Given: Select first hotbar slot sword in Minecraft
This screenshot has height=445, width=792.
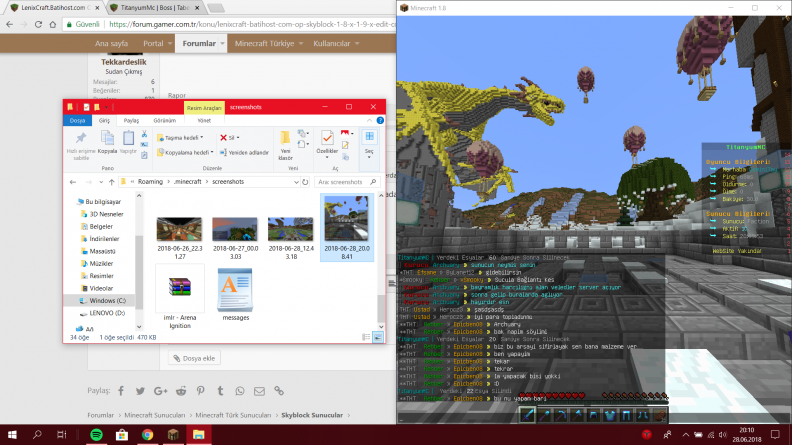Looking at the screenshot, I should pos(527,415).
